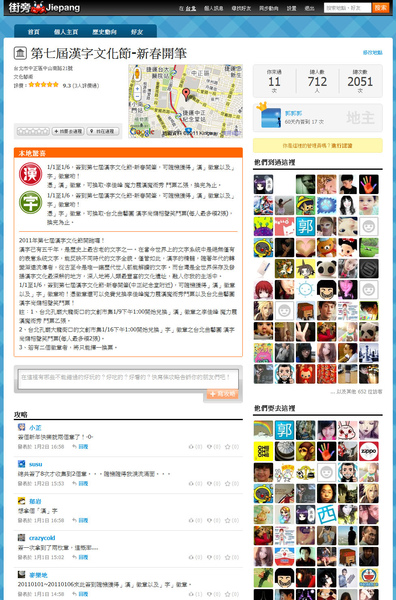Click the blue 郭 avatar in the 他們到過這裡 grid
396x600 pixels.
[x=305, y=227]
